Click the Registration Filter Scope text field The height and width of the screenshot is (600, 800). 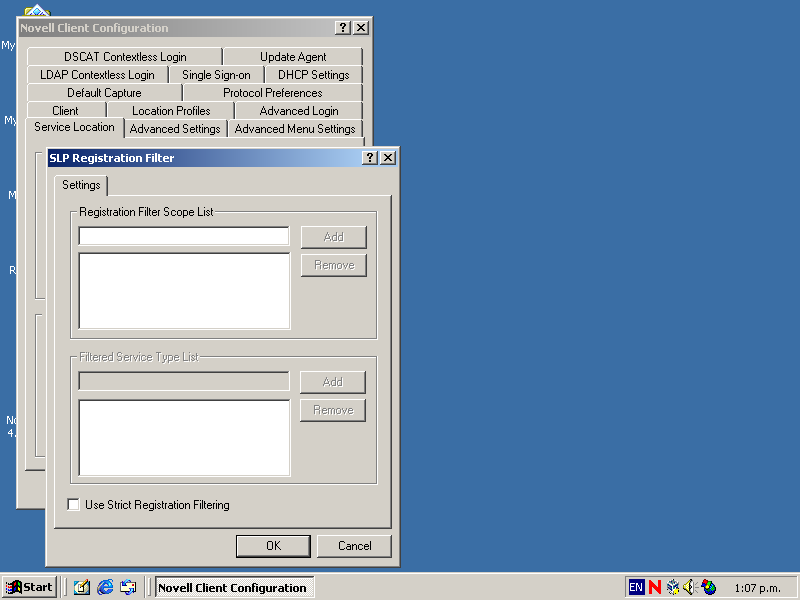pos(184,236)
